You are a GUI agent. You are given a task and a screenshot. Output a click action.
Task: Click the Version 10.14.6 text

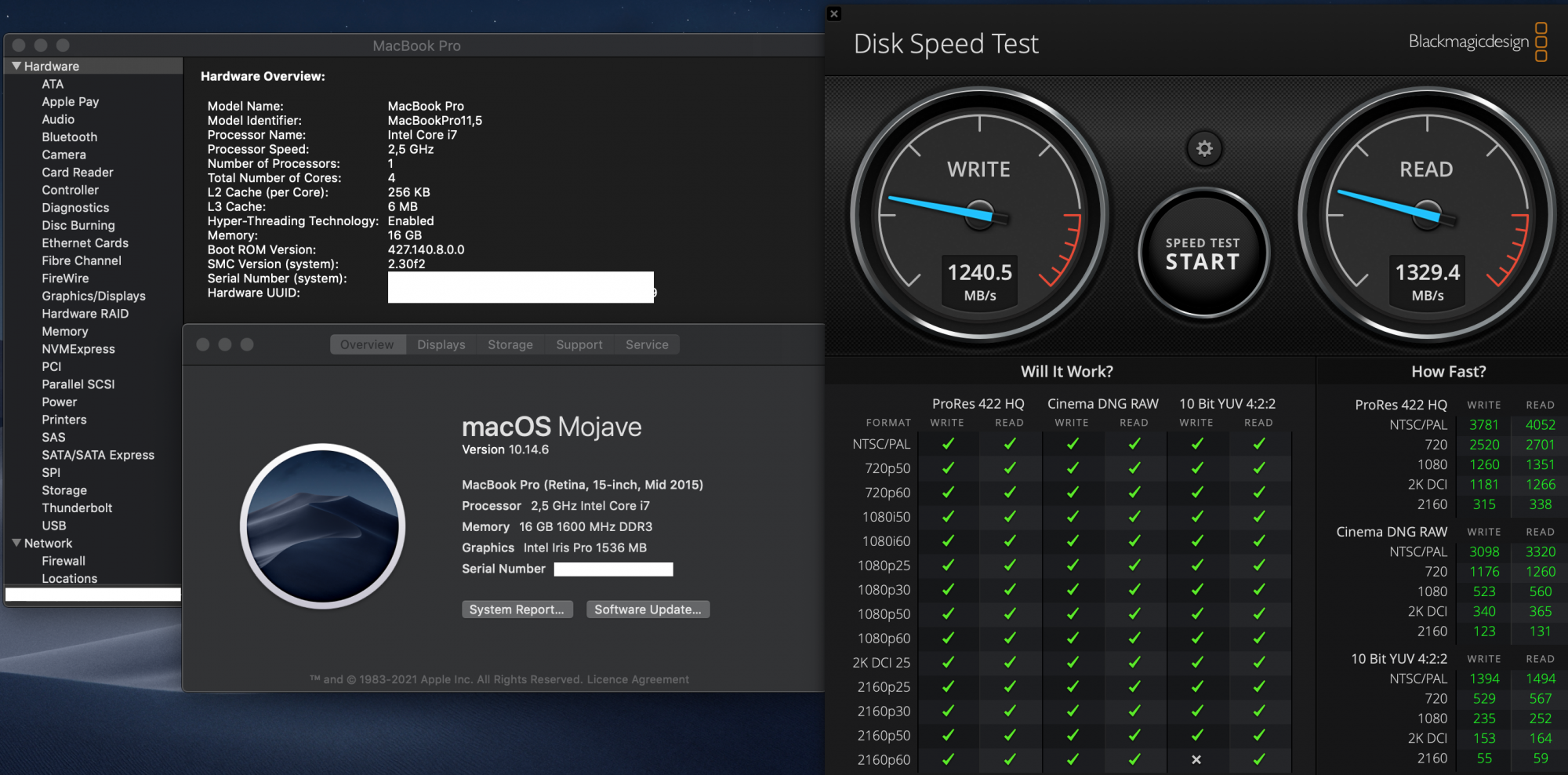tap(505, 449)
